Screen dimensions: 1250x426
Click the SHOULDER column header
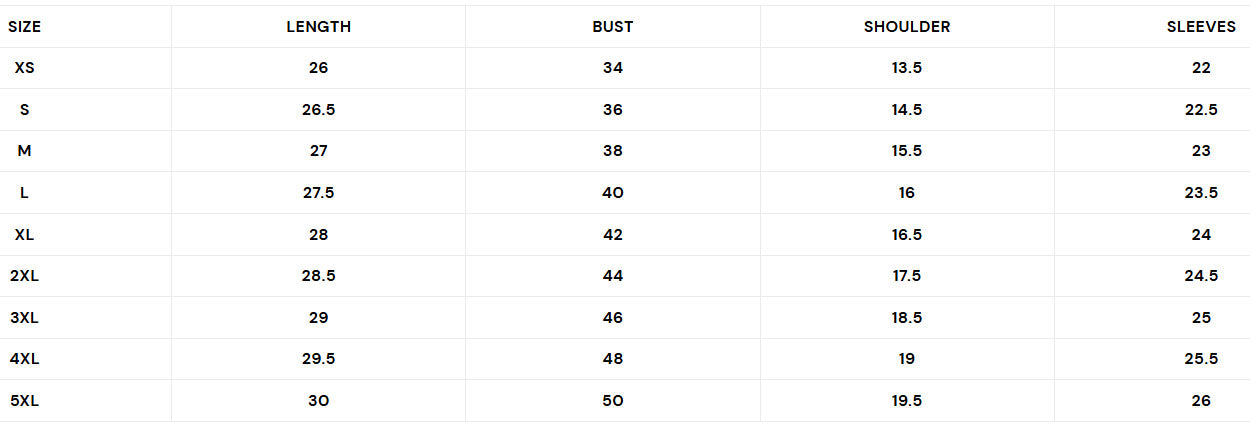[906, 27]
